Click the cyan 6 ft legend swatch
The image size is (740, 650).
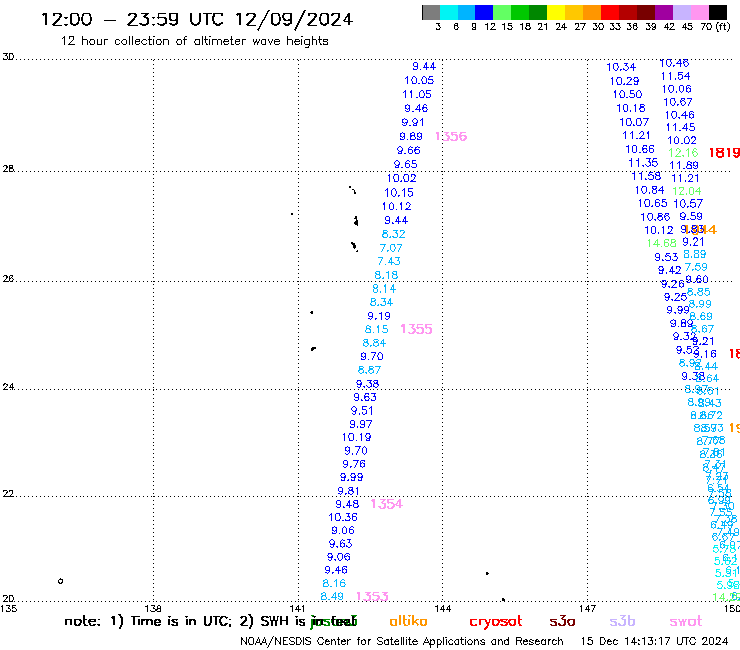tap(449, 12)
